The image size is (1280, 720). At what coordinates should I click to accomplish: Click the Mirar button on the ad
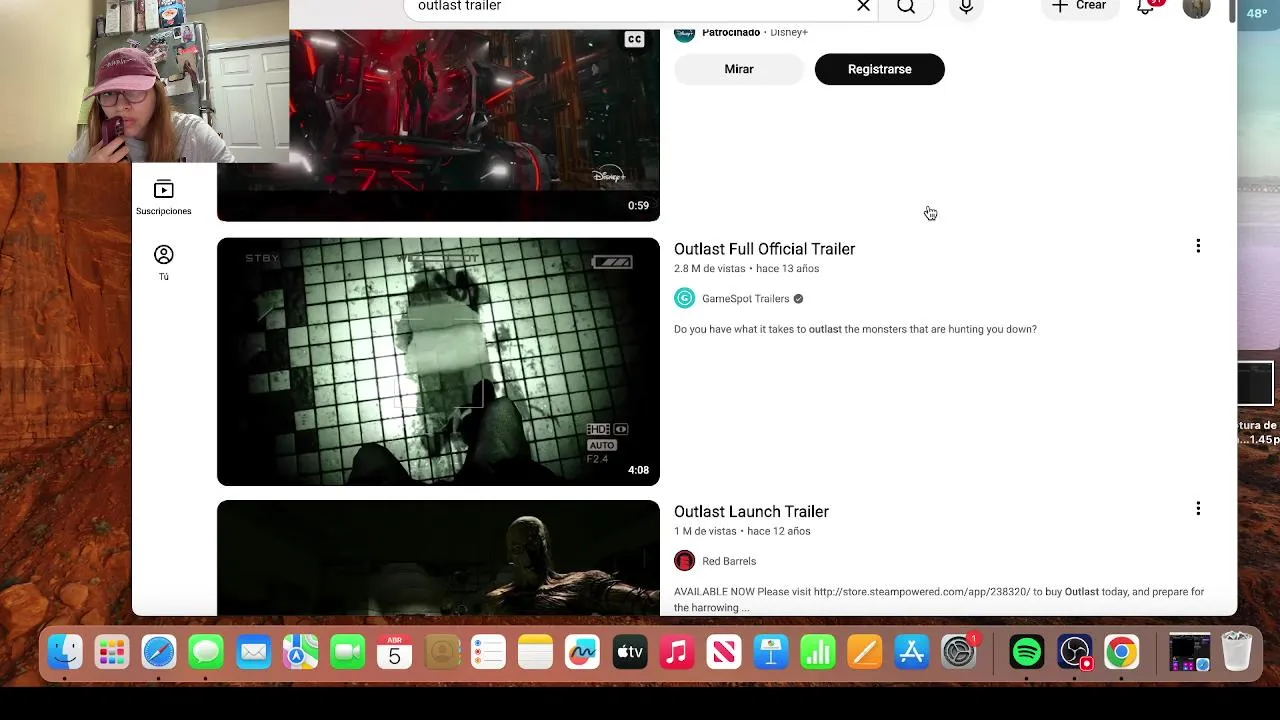[739, 69]
